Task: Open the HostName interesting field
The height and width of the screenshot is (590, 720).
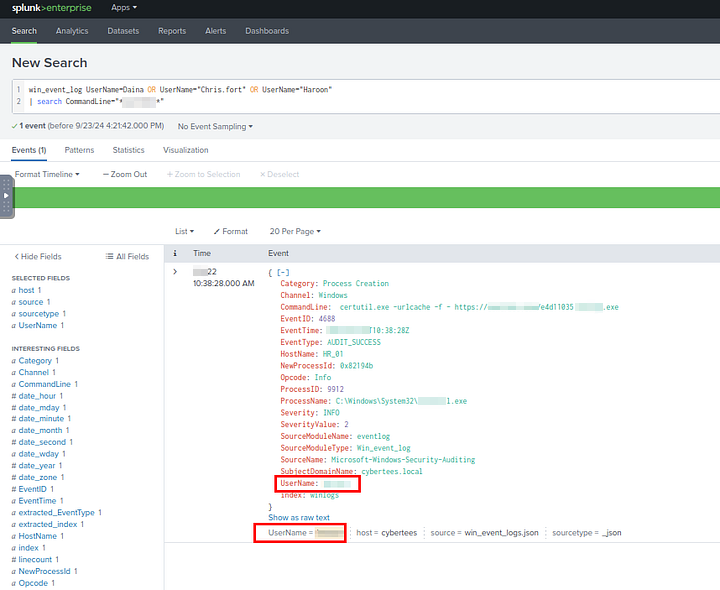Action: 38,536
